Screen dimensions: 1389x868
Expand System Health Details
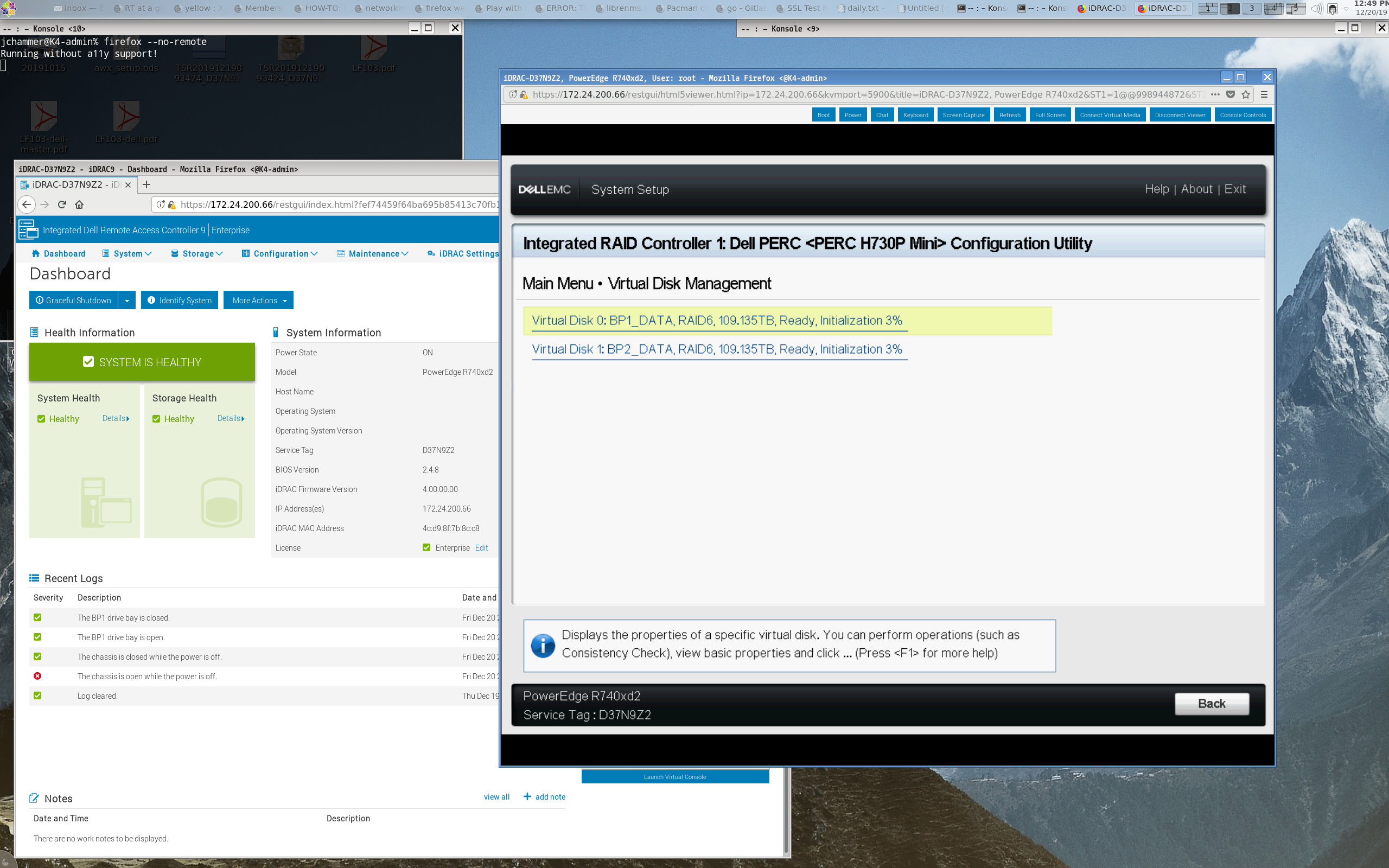(x=116, y=418)
